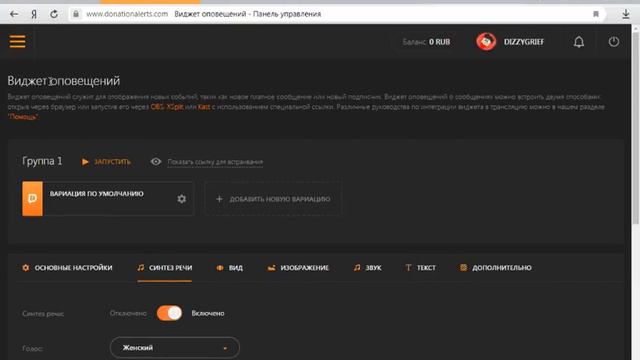The height and width of the screenshot is (360, 640).
Task: Open the XSplit link in description
Action: [x=175, y=107]
